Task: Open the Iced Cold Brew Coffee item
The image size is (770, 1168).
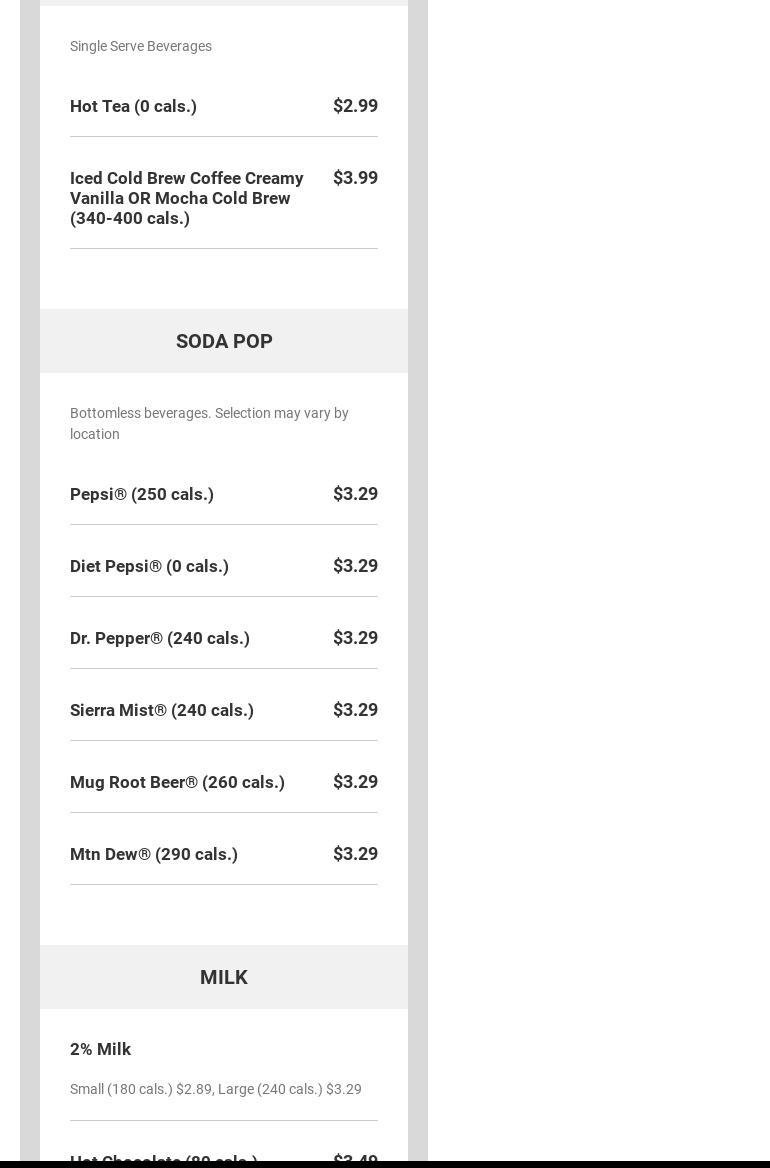Action: [187, 198]
